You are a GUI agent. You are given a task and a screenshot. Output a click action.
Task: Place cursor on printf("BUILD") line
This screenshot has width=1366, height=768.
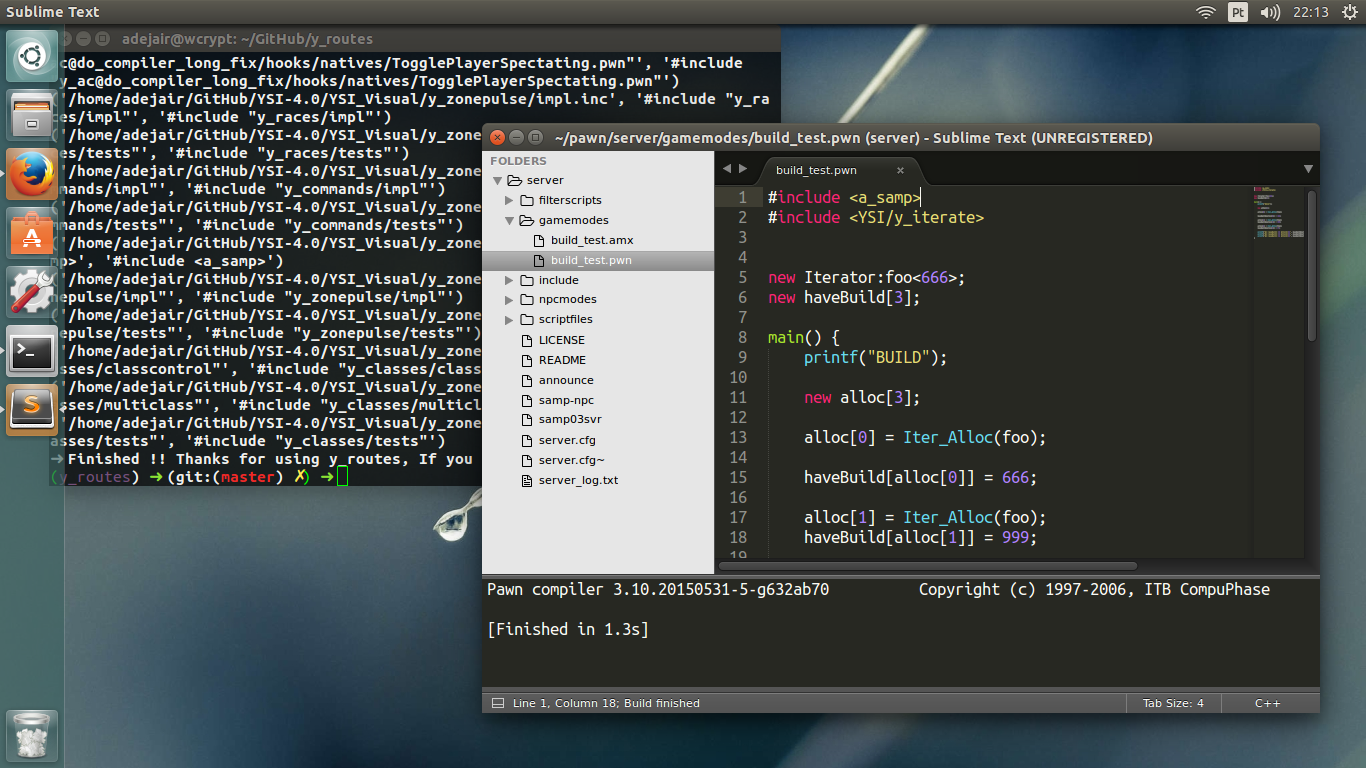coord(875,357)
